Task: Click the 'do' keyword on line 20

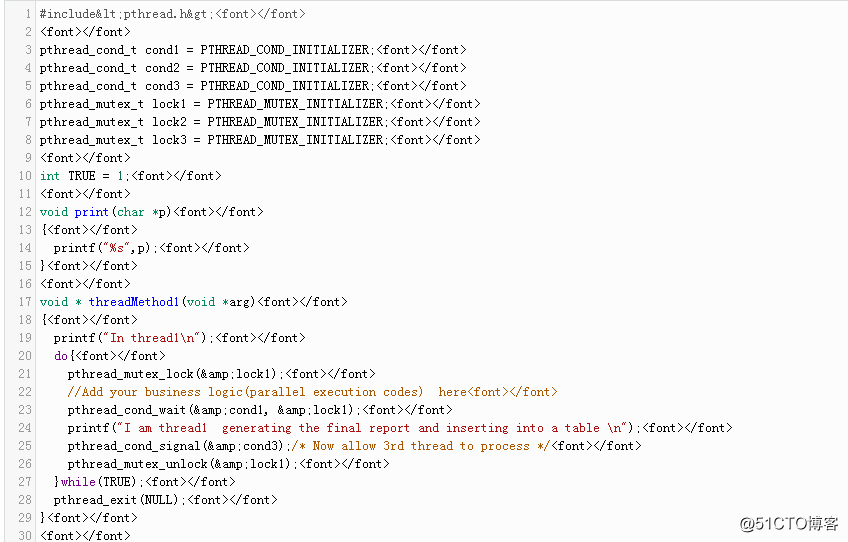Action: 61,356
